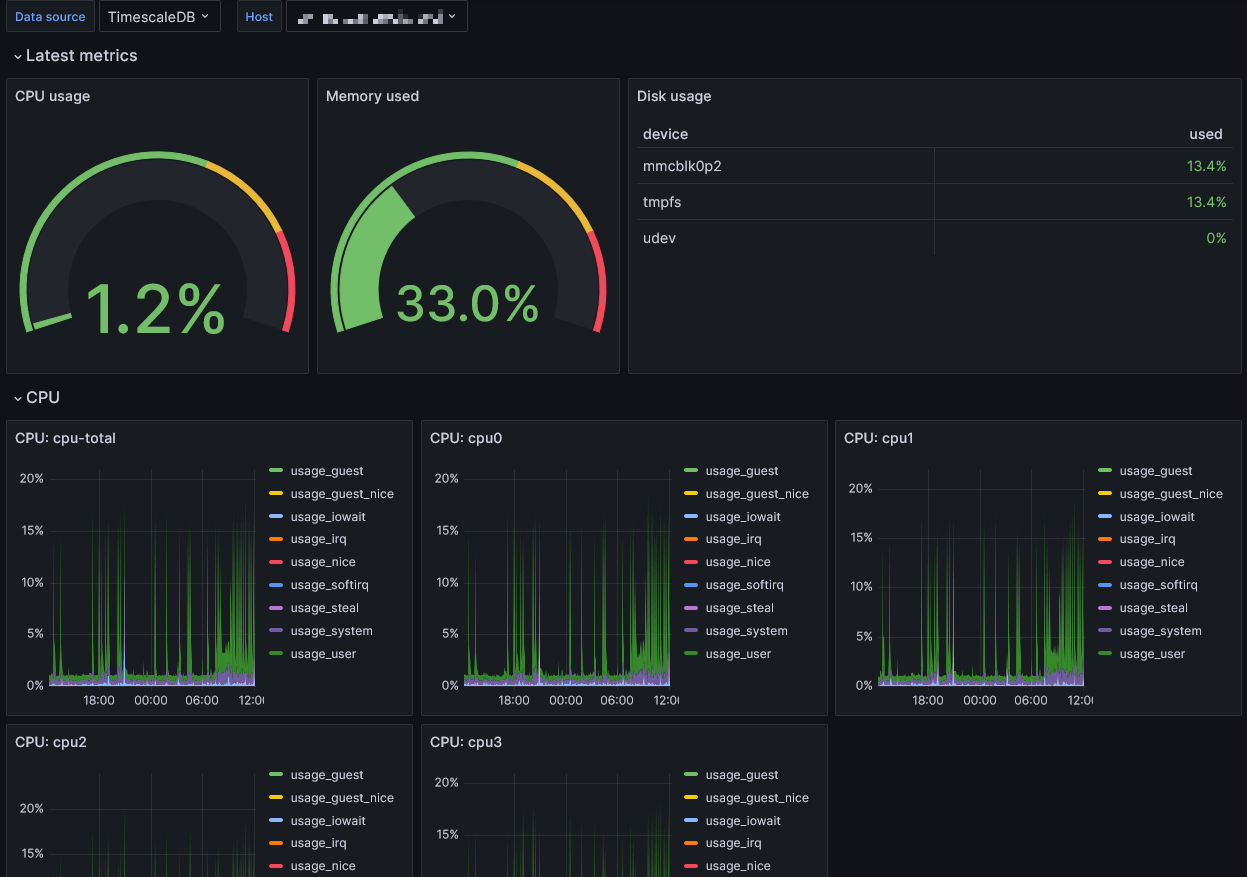Isolate usage_guest_nice series in cpu0 legend
Image resolution: width=1247 pixels, height=877 pixels.
pyautogui.click(x=757, y=494)
